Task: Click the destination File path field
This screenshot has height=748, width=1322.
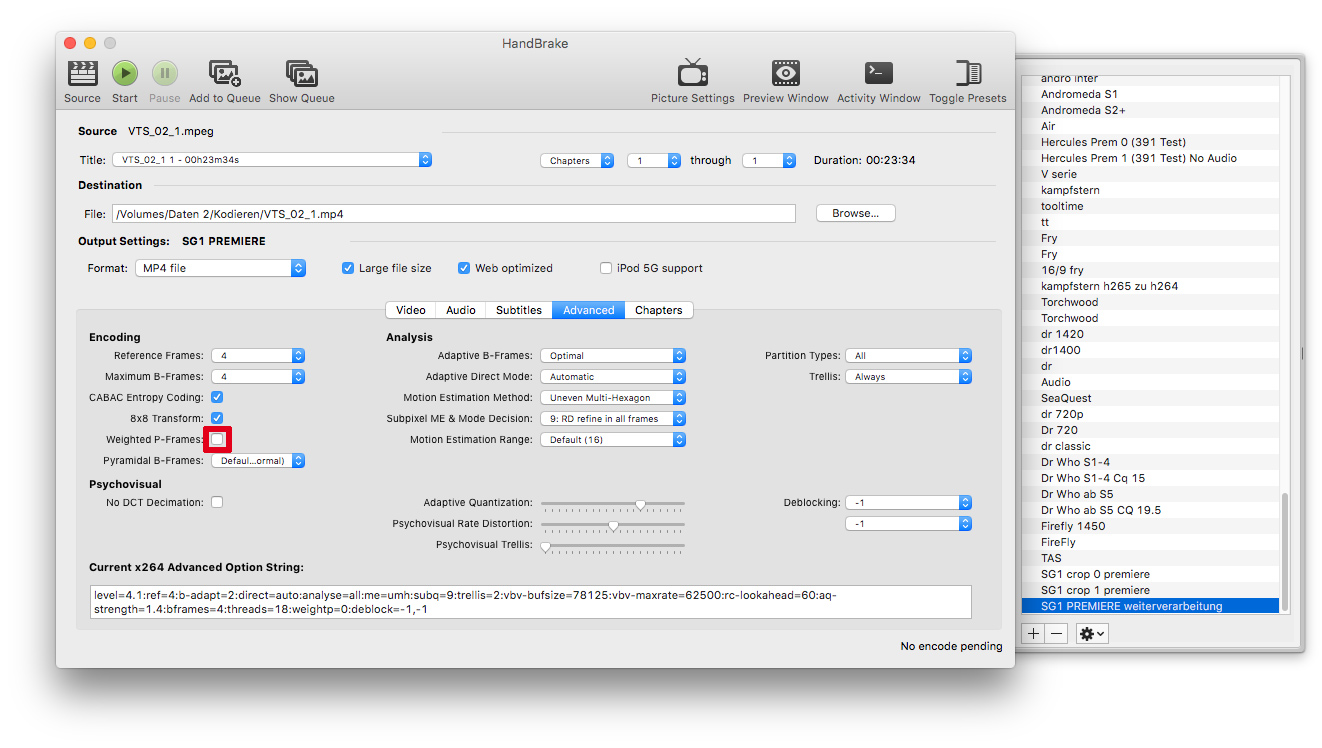Action: [453, 214]
